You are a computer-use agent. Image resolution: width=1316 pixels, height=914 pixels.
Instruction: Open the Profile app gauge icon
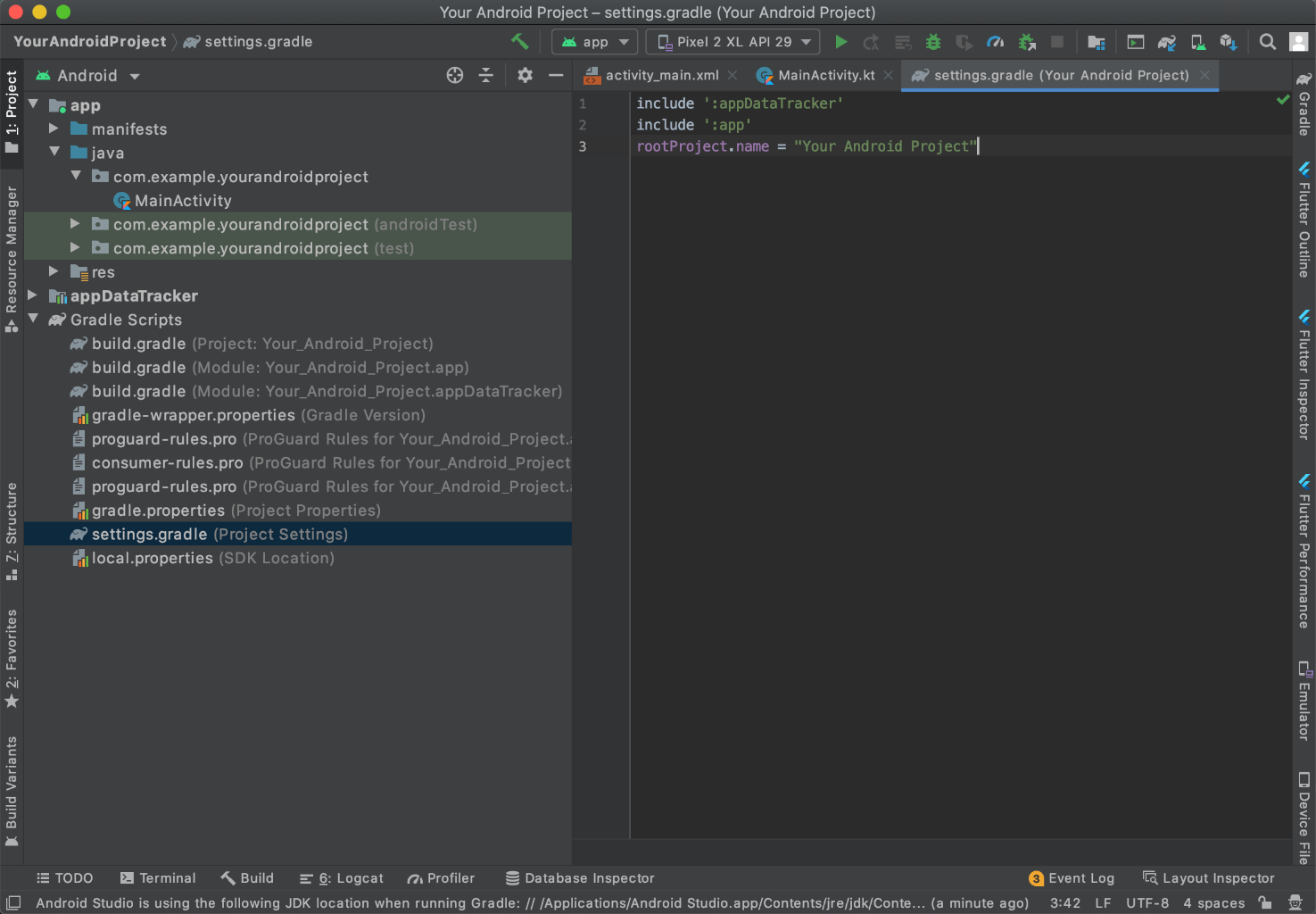tap(996, 42)
